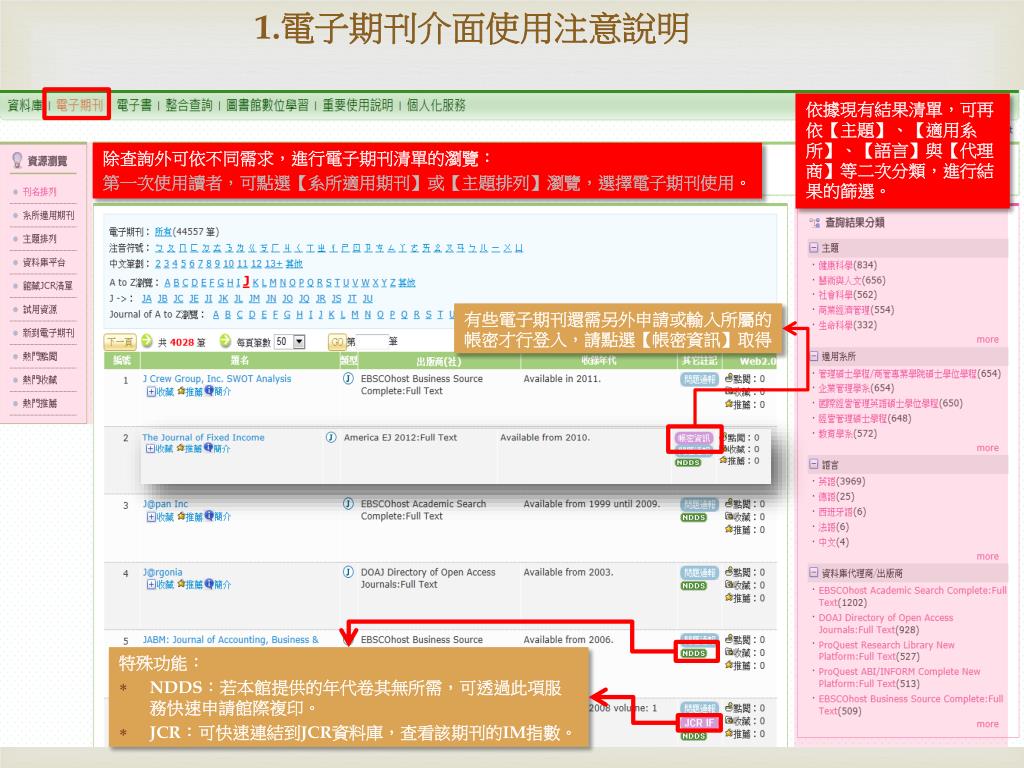This screenshot has width=1024, height=768.
Task: Click the 推薦 star under J Crew Group
Action: 181,392
